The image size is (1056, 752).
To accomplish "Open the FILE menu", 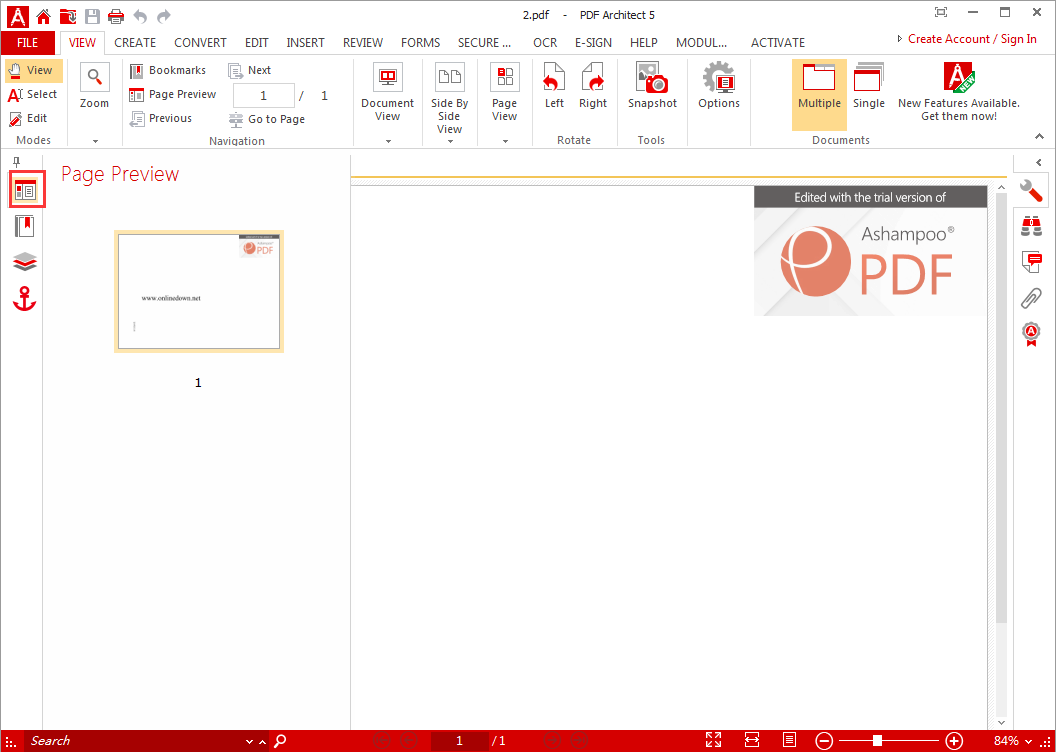I will pyautogui.click(x=28, y=43).
